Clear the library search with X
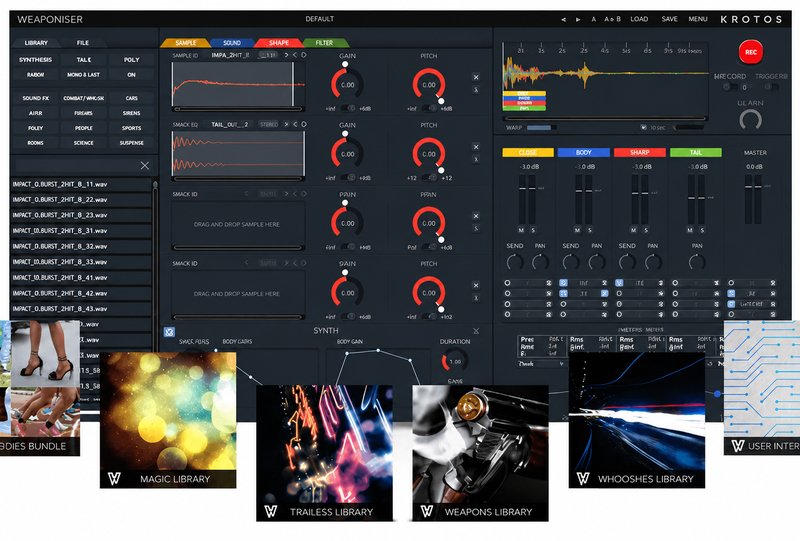This screenshot has height=541, width=800. click(x=145, y=165)
